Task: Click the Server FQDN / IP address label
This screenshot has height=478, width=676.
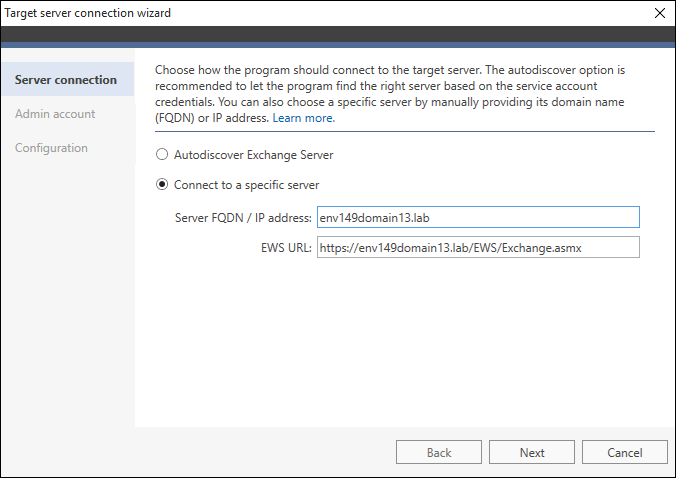Action: coord(243,218)
